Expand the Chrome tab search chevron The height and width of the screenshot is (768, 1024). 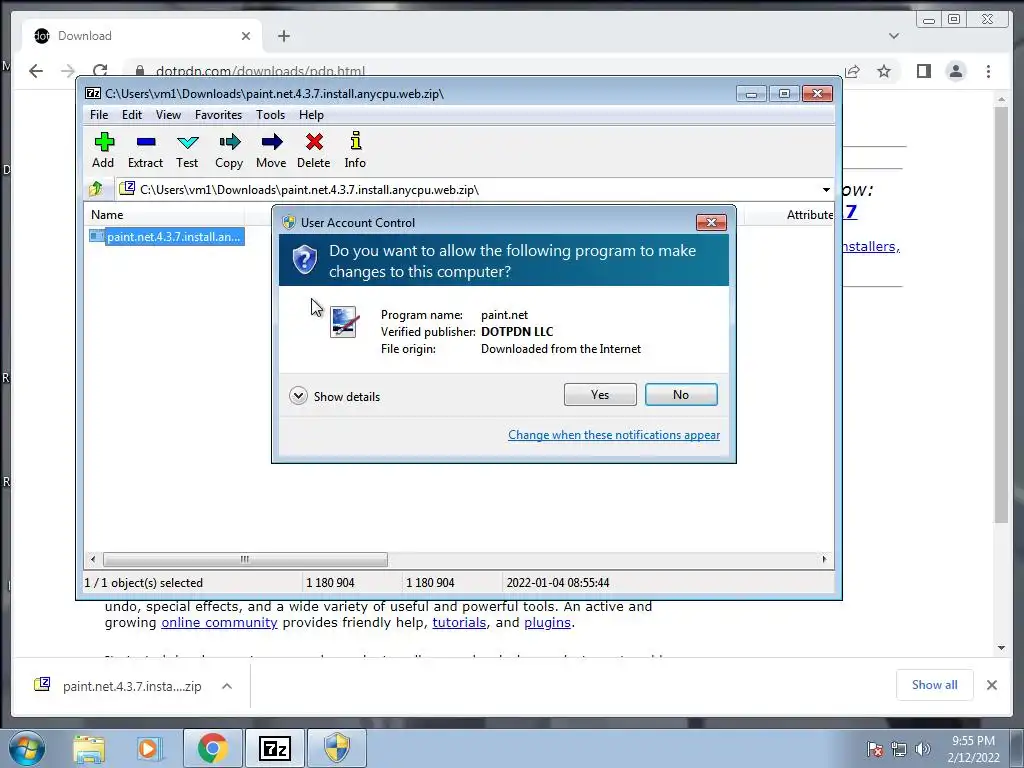(x=894, y=36)
